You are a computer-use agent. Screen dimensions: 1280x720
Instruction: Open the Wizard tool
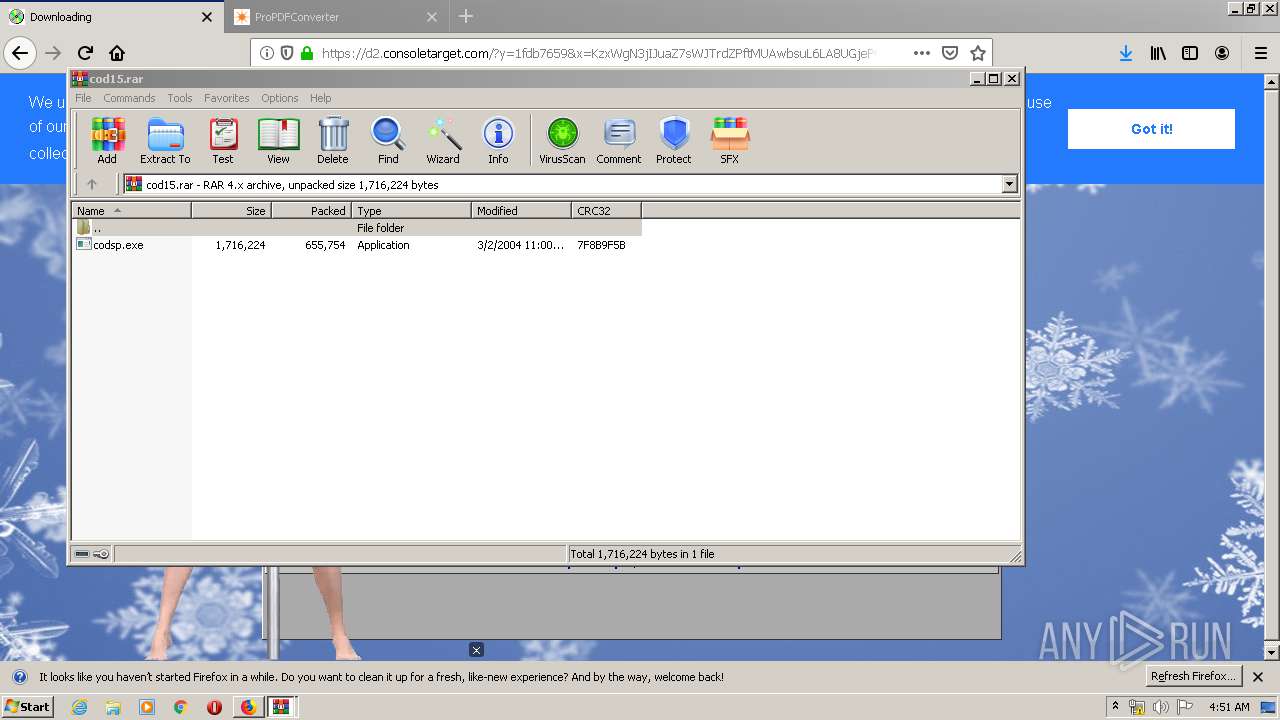click(443, 140)
